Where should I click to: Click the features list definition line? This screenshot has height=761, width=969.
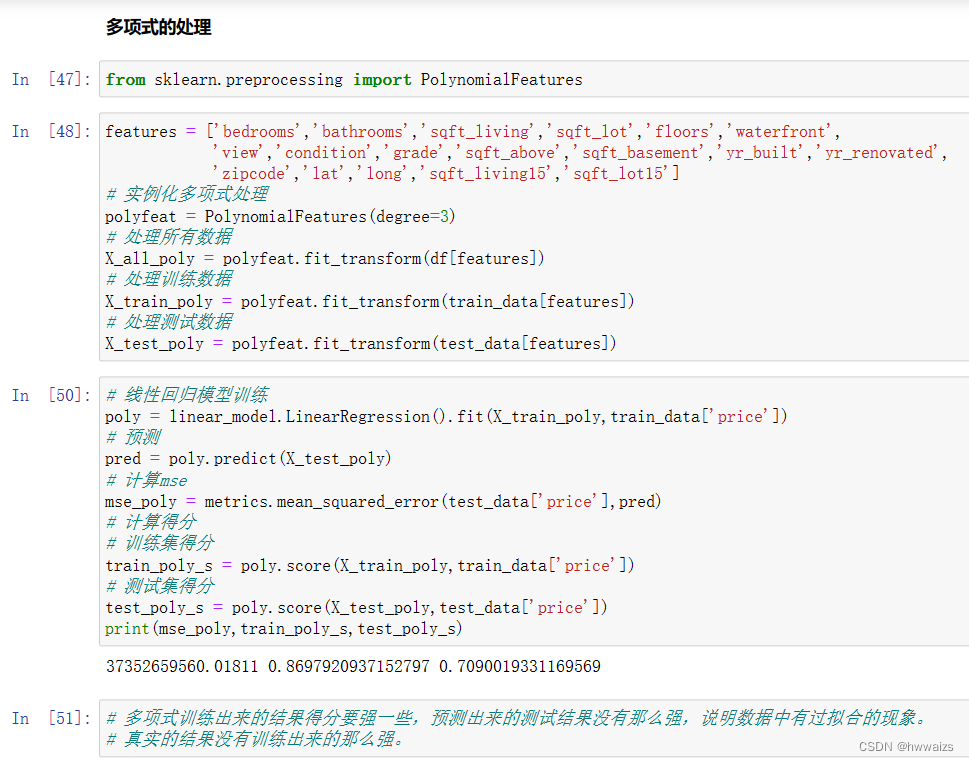point(472,132)
